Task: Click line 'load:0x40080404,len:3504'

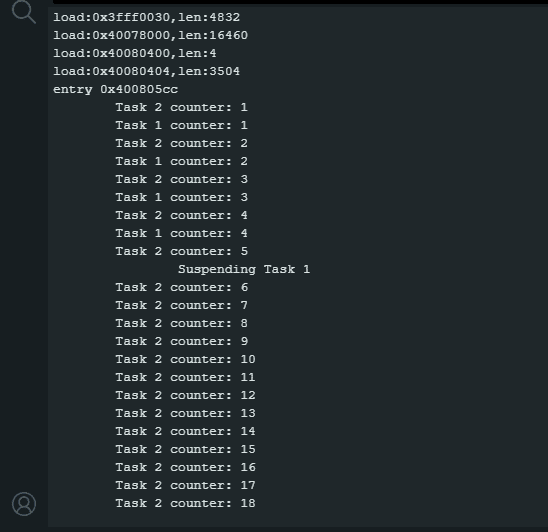Action: (x=146, y=71)
